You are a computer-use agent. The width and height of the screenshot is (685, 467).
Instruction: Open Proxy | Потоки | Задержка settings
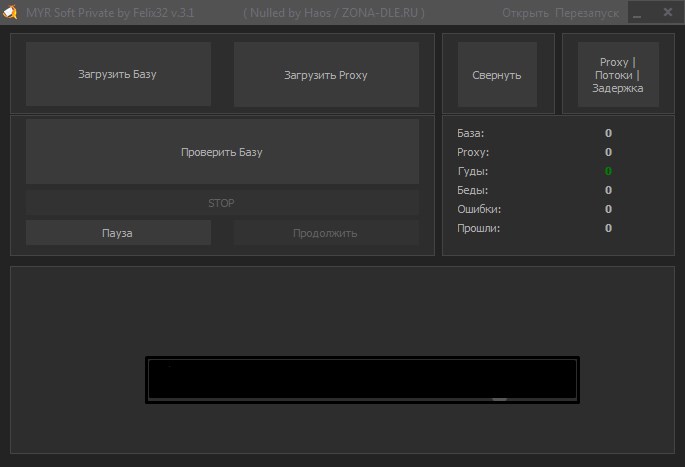coord(618,75)
